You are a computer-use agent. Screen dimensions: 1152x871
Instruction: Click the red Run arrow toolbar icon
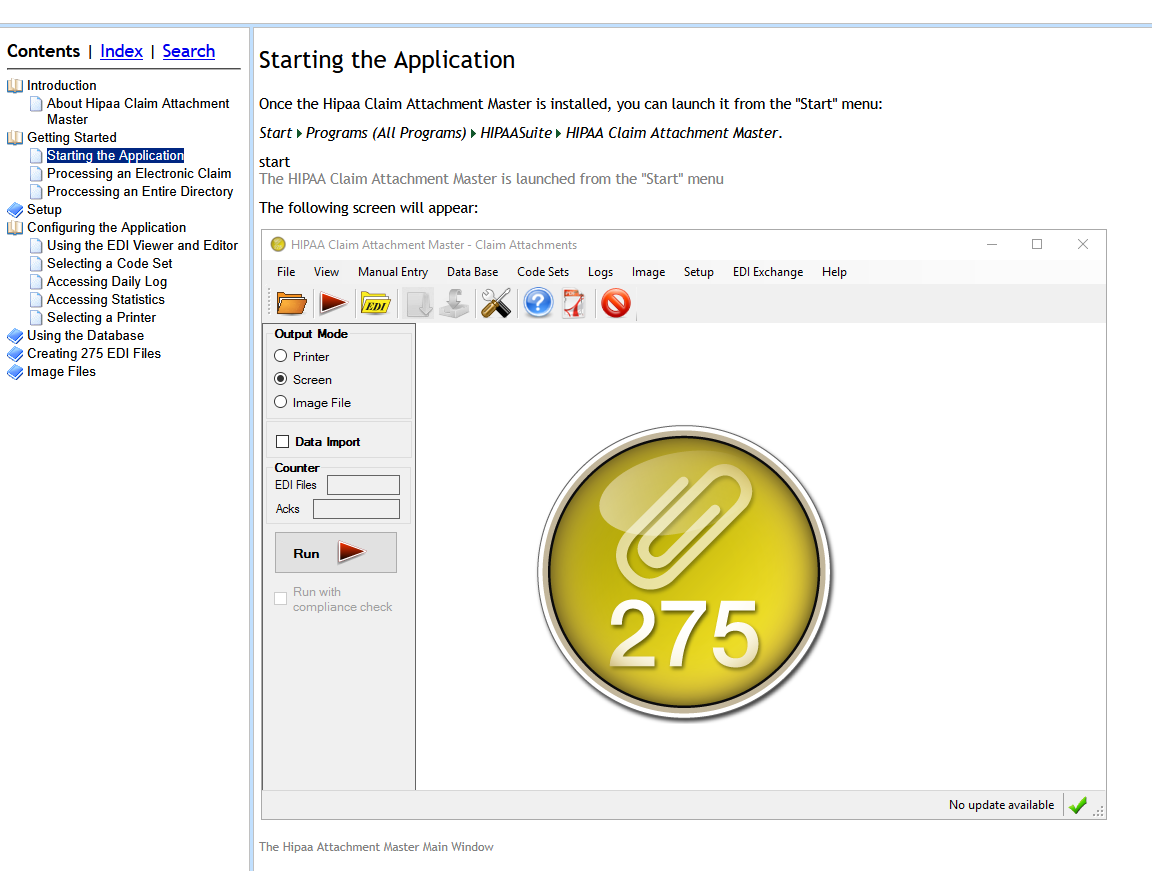point(333,303)
